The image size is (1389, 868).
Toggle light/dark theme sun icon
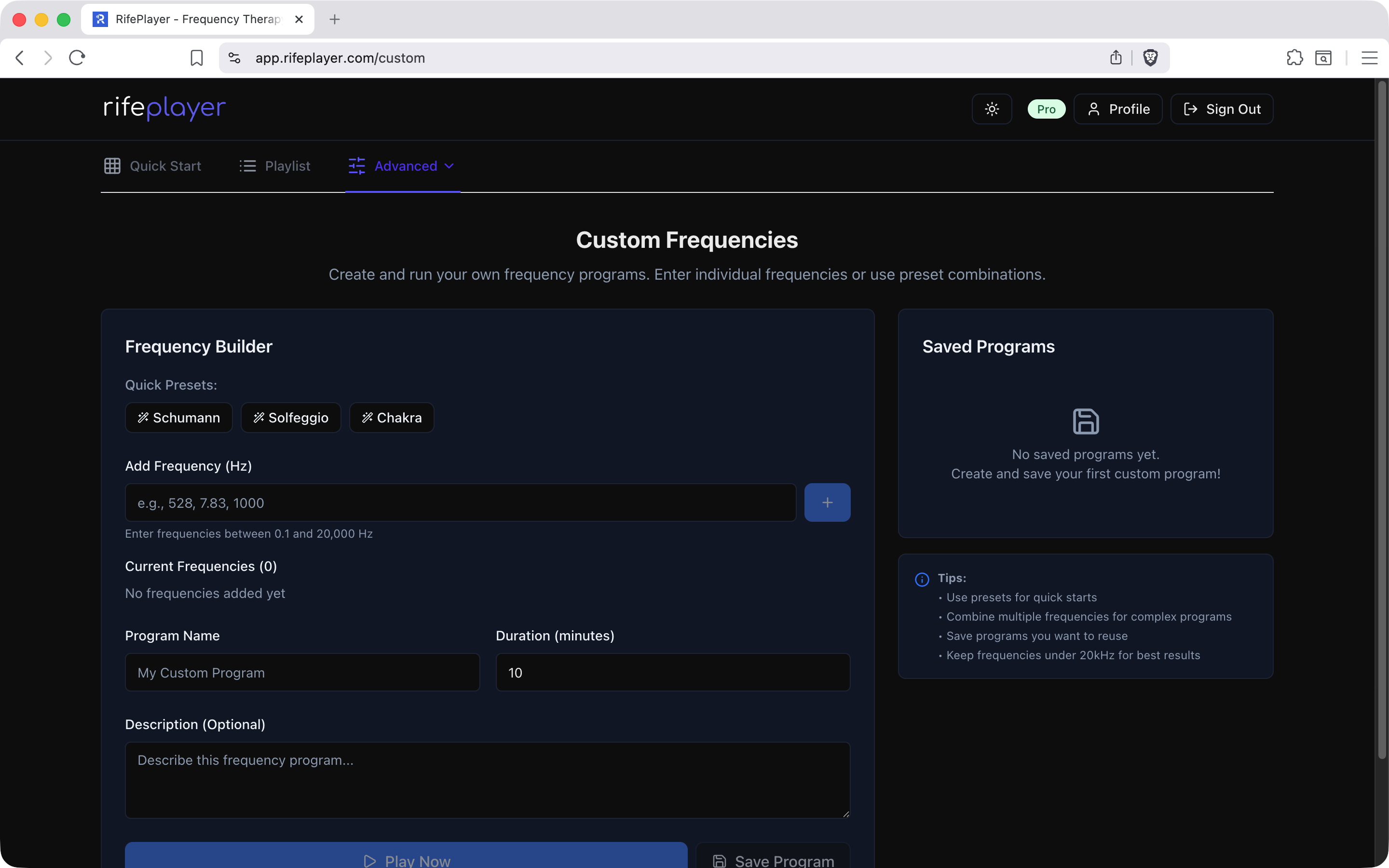(x=992, y=109)
